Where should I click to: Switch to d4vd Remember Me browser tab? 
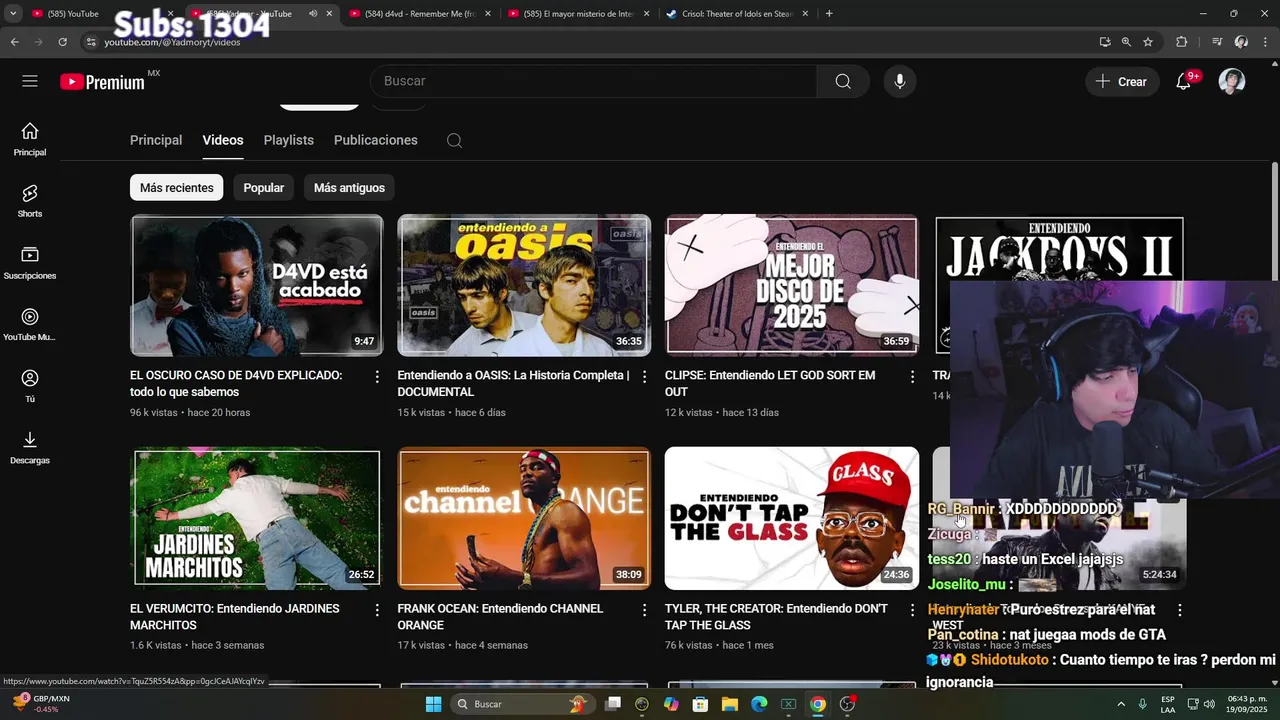(418, 14)
